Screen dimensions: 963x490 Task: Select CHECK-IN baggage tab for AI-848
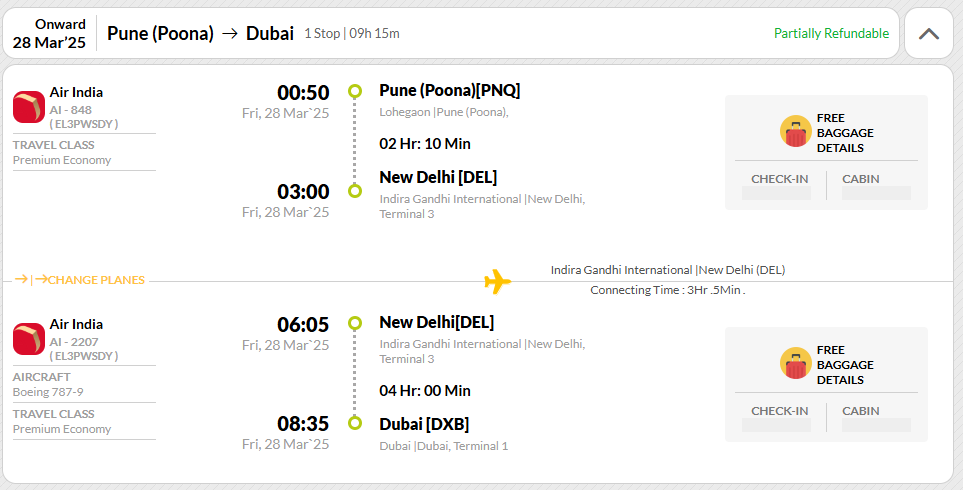[x=779, y=179]
